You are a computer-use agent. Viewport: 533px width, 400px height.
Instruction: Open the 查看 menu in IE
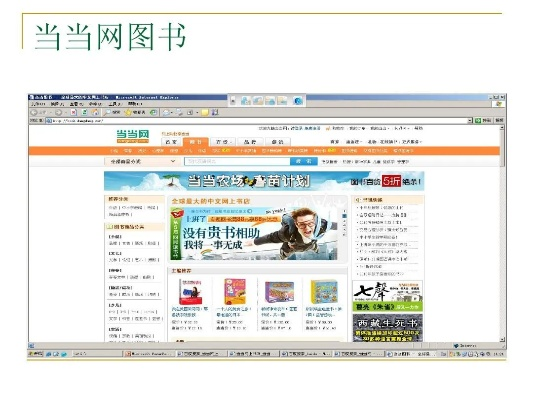(x=76, y=104)
